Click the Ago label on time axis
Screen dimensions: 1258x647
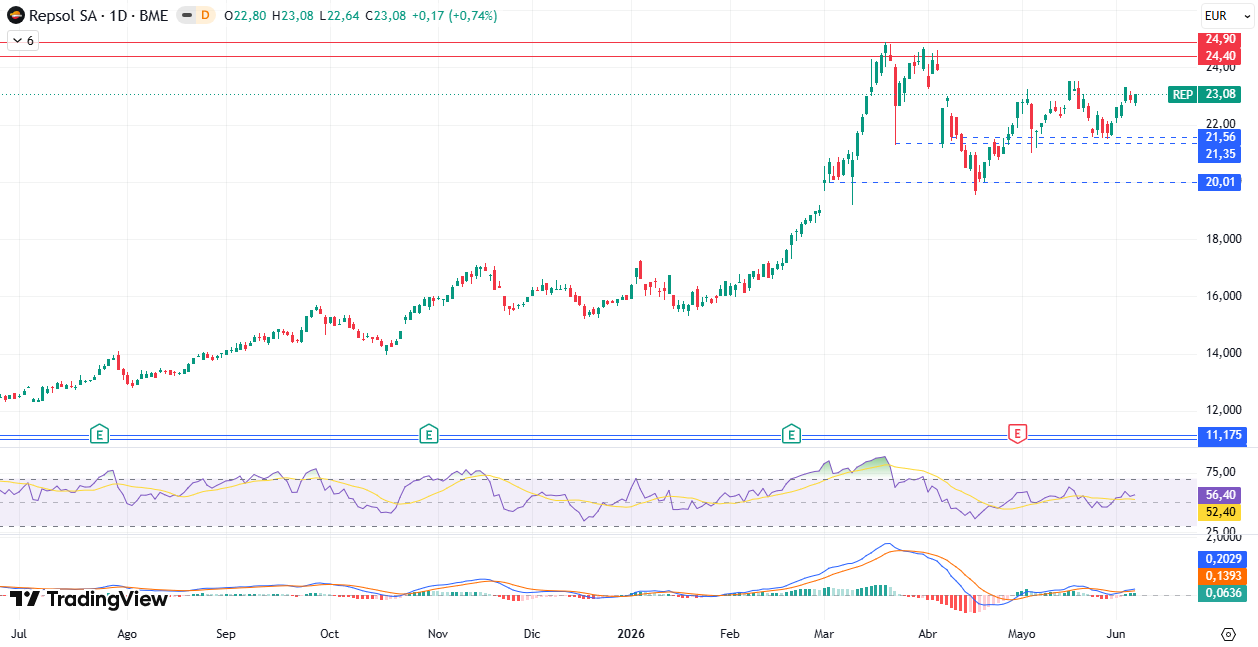[126, 634]
